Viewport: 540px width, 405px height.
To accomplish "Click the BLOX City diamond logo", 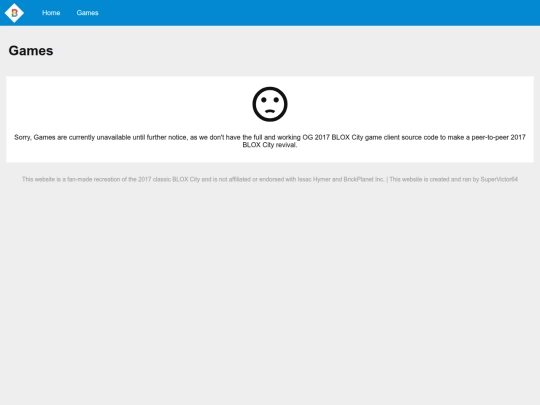I will 14,13.
